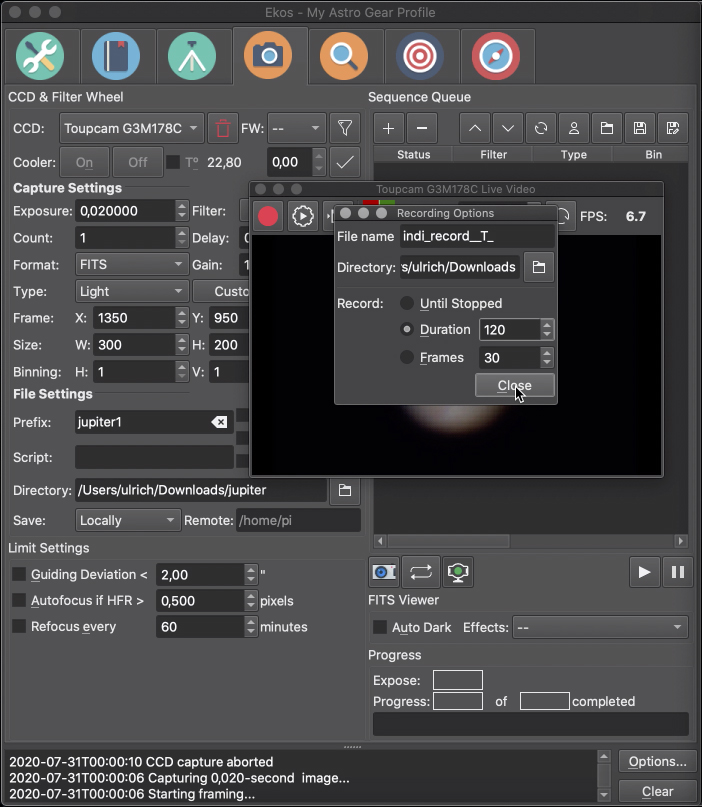Select the Frames radio button
This screenshot has width=702, height=807.
(407, 357)
